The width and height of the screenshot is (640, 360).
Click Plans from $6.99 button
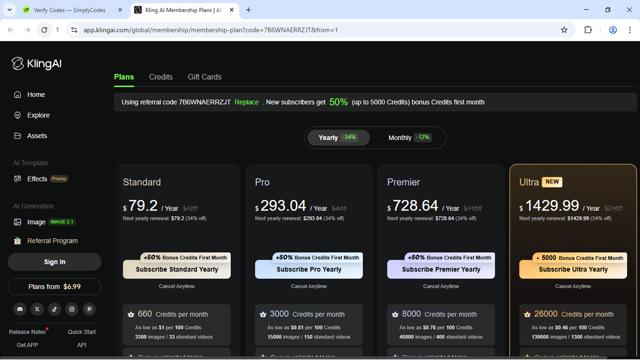point(54,287)
